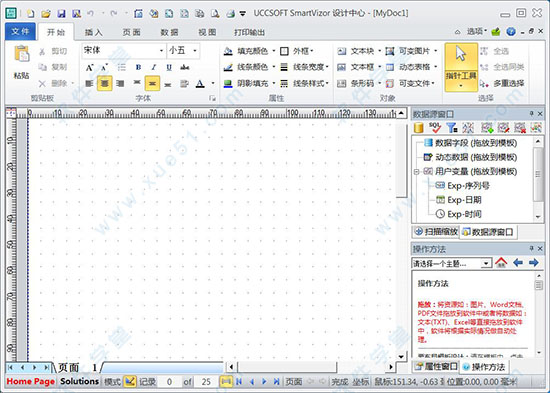Switch to the View (视图) tab
This screenshot has width=550, height=393.
[x=207, y=32]
